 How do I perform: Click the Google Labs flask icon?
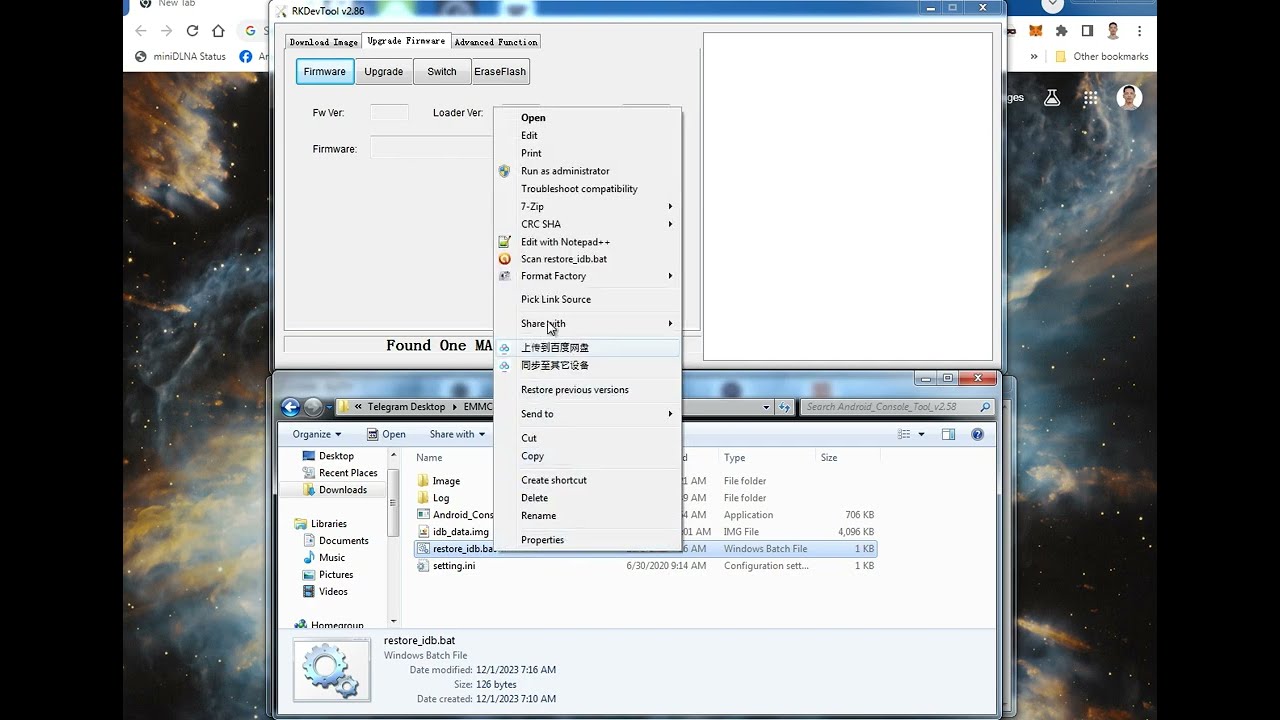coord(1051,98)
